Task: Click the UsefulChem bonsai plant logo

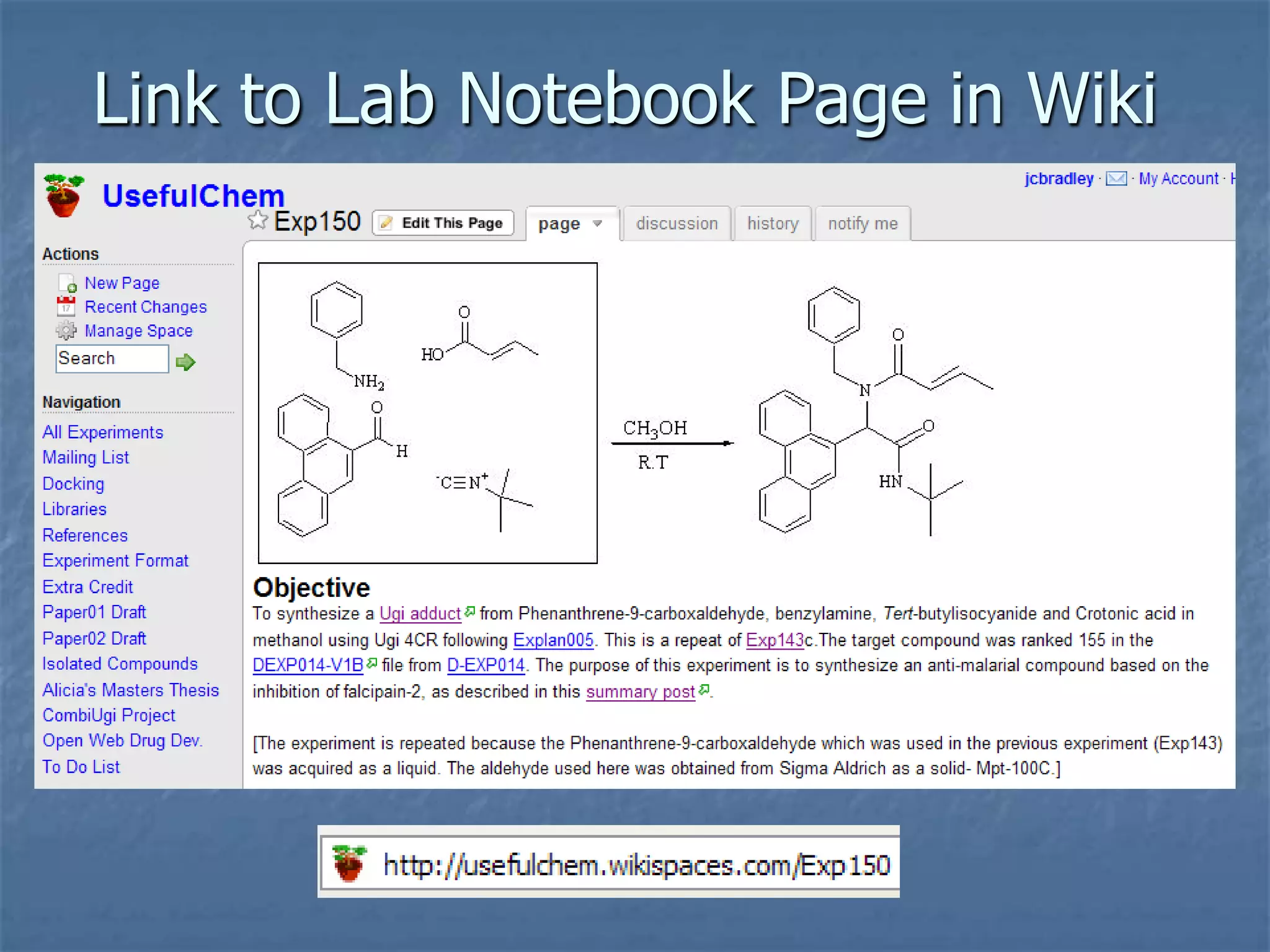Action: pyautogui.click(x=64, y=195)
